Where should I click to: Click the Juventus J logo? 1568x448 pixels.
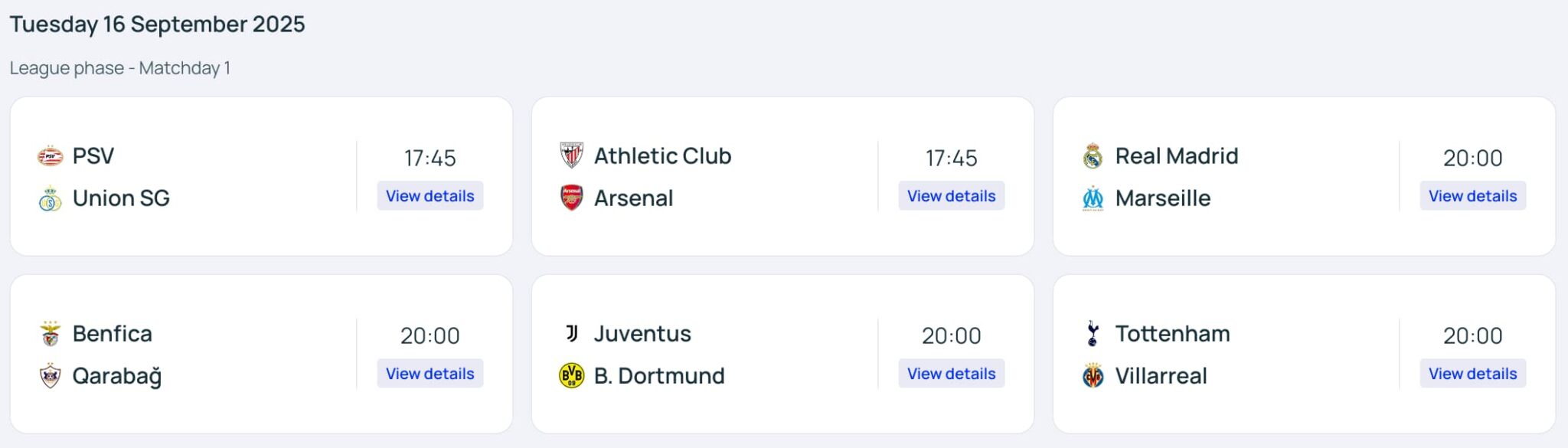click(x=572, y=333)
